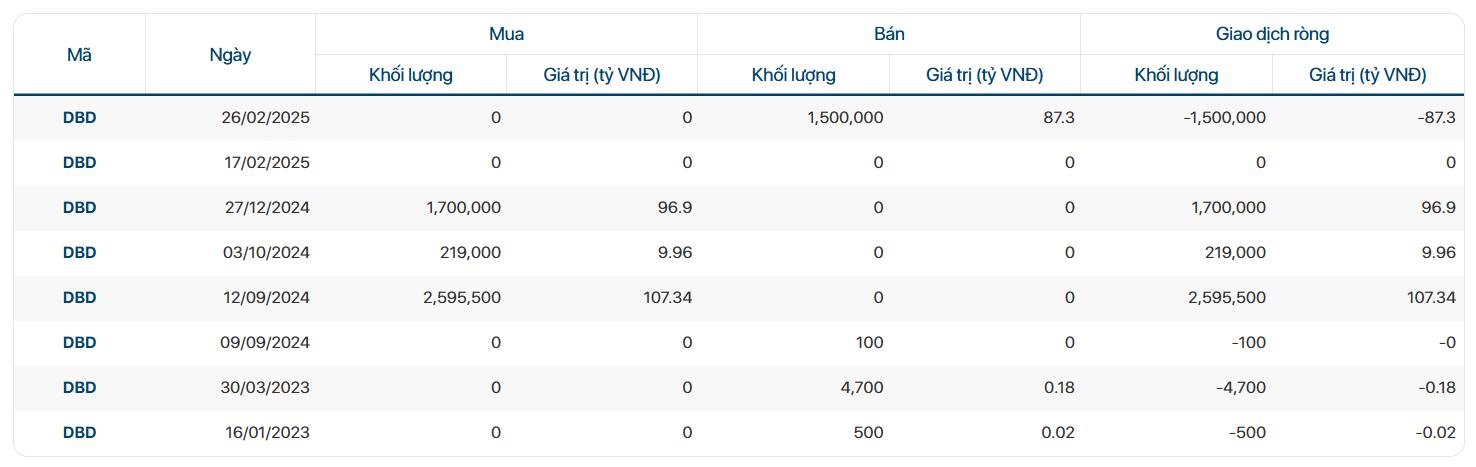Click "Giá trị (tỷ VNĐ)" header under Bán
Screen dimensions: 1476x467
[x=985, y=75]
